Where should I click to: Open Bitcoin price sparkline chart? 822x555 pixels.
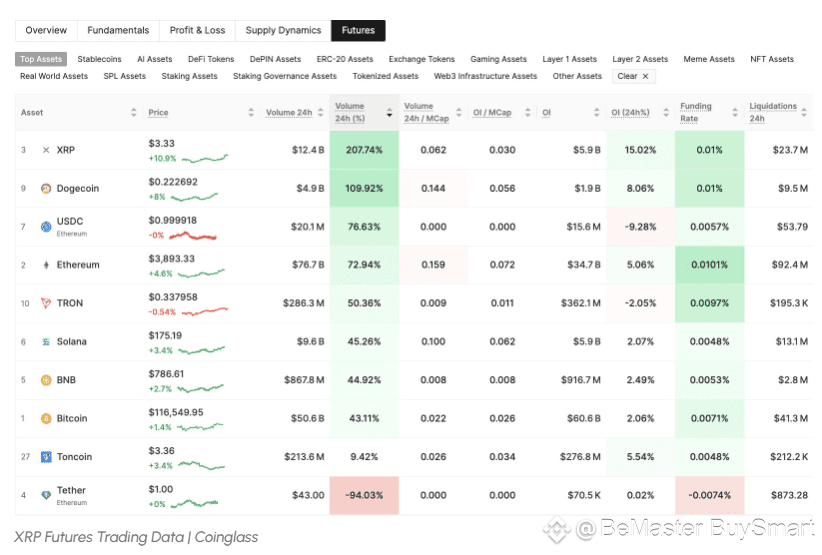(200, 427)
